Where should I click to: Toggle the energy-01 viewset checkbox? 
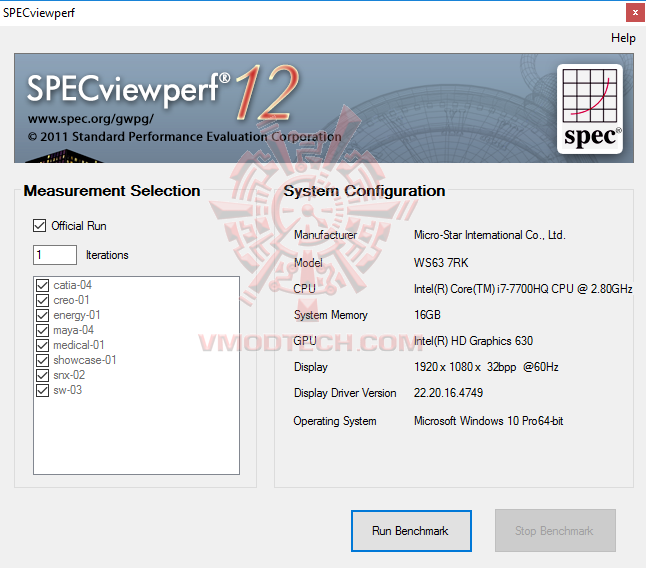point(42,315)
